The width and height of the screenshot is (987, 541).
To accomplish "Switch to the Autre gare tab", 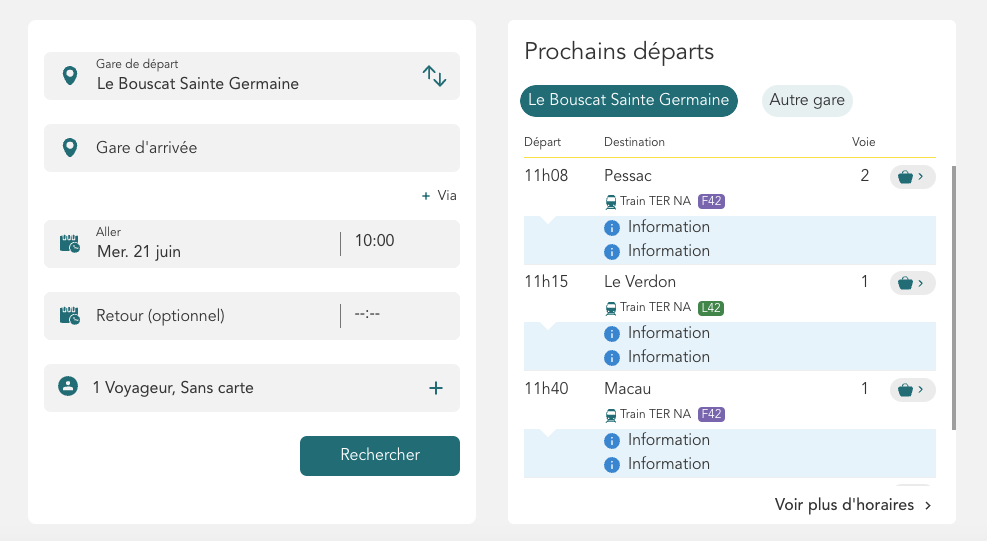I will (807, 101).
